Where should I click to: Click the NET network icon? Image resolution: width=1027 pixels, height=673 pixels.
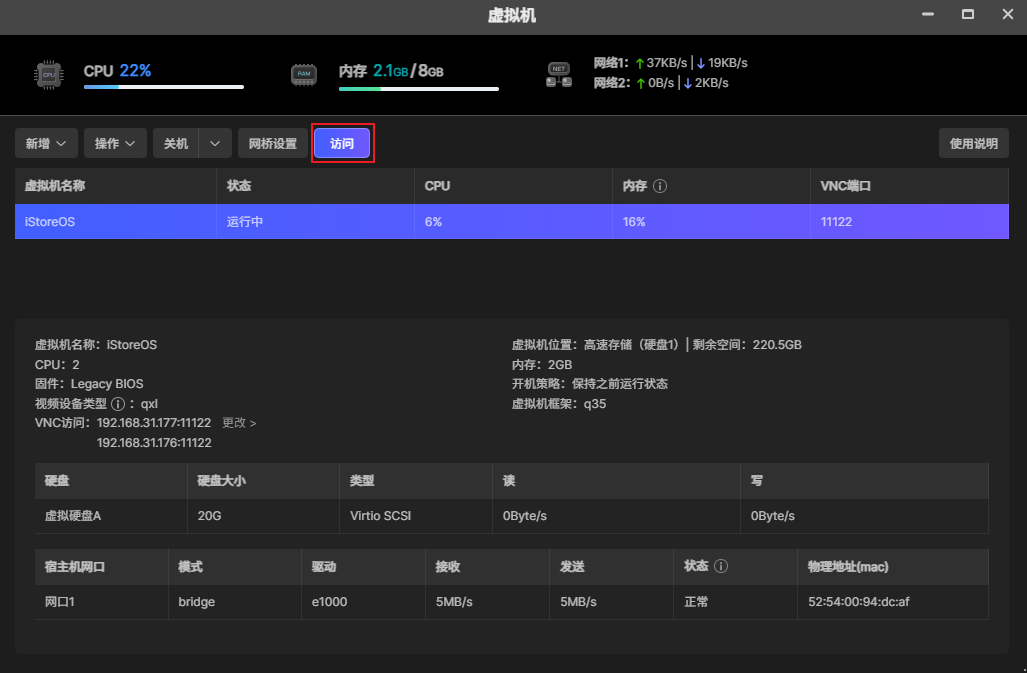tap(558, 74)
